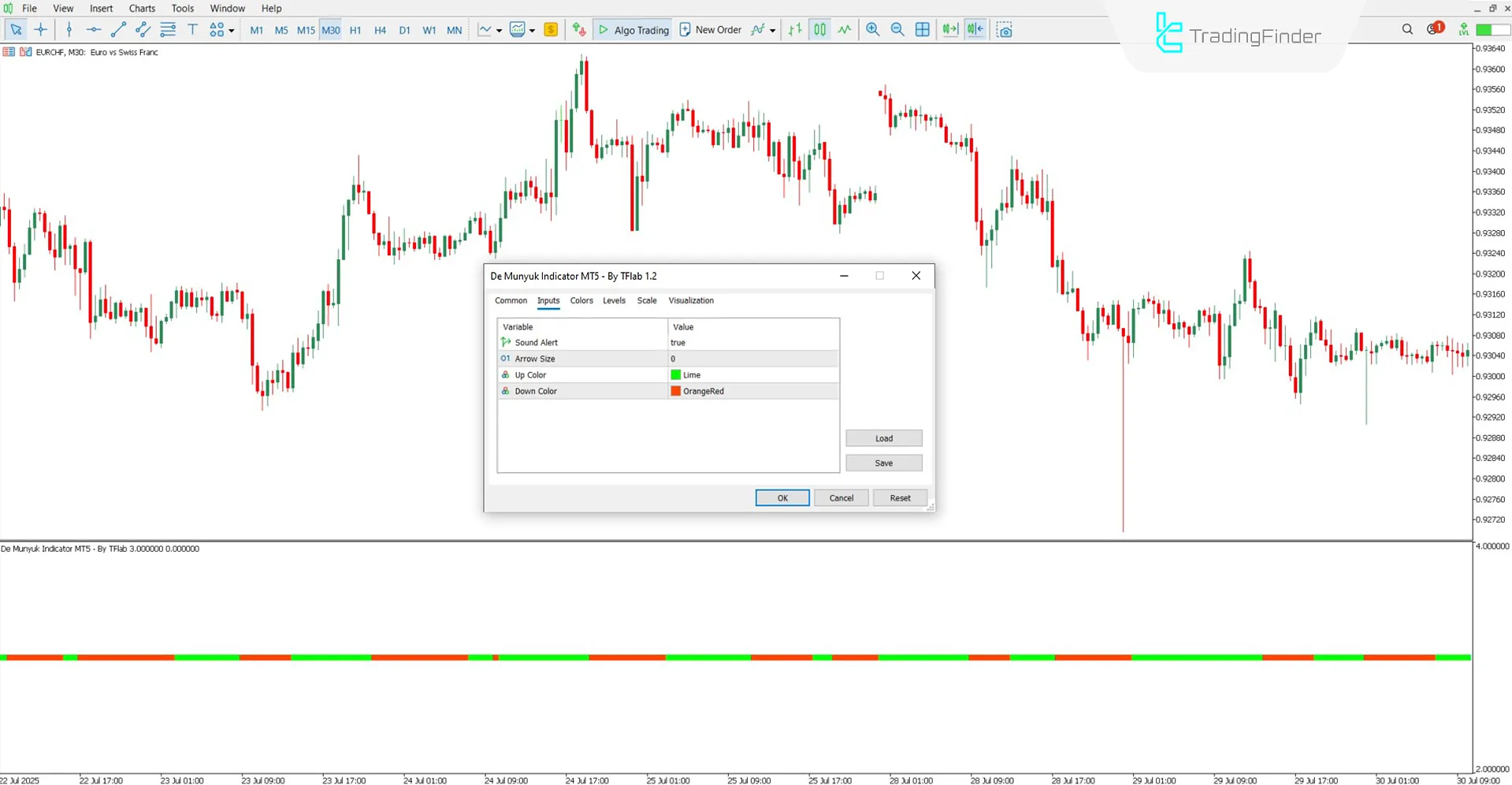The image size is (1512, 785).
Task: Click the Lime color swatch for Up Color
Action: pyautogui.click(x=675, y=374)
